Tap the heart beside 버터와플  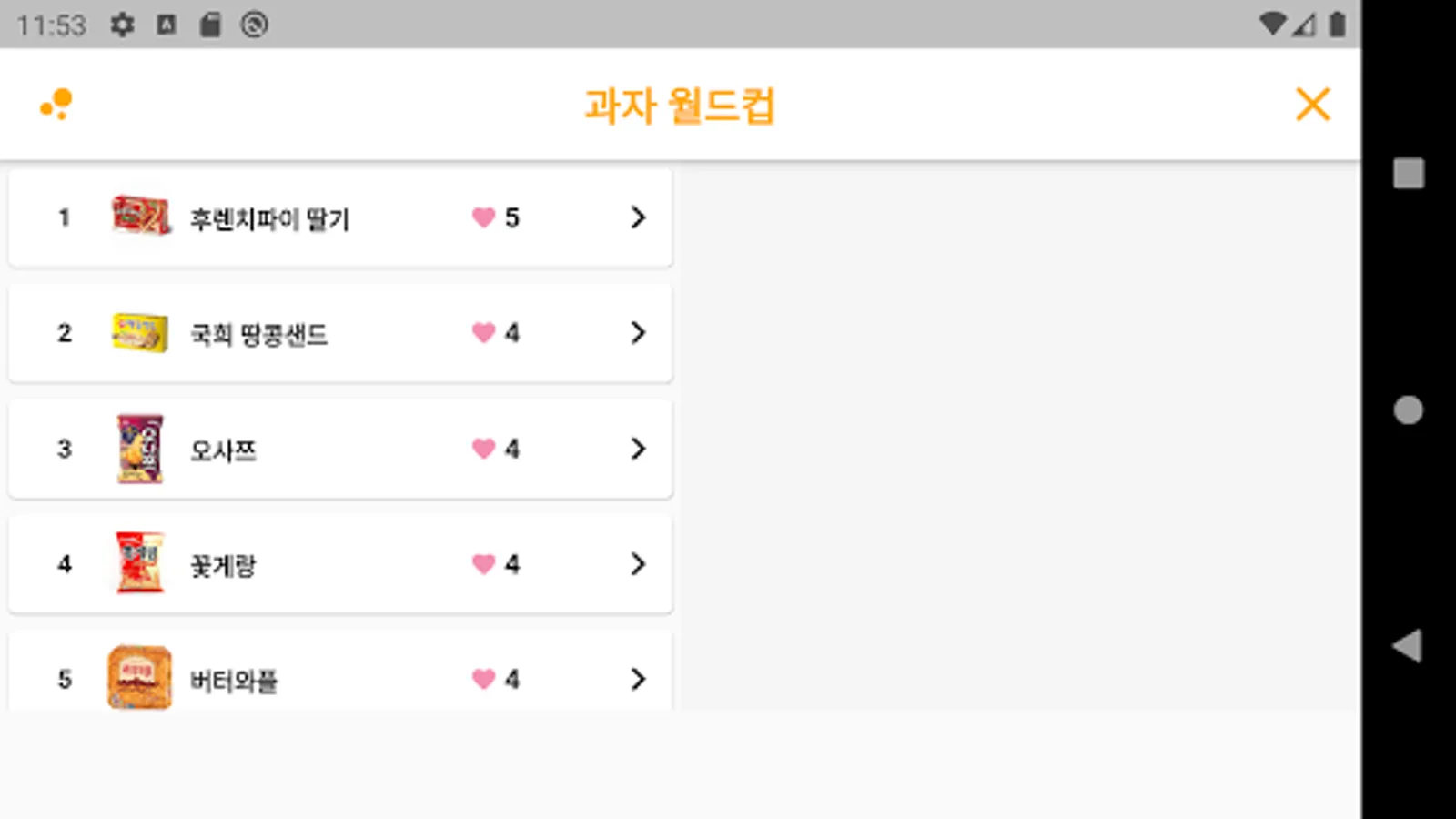point(483,679)
